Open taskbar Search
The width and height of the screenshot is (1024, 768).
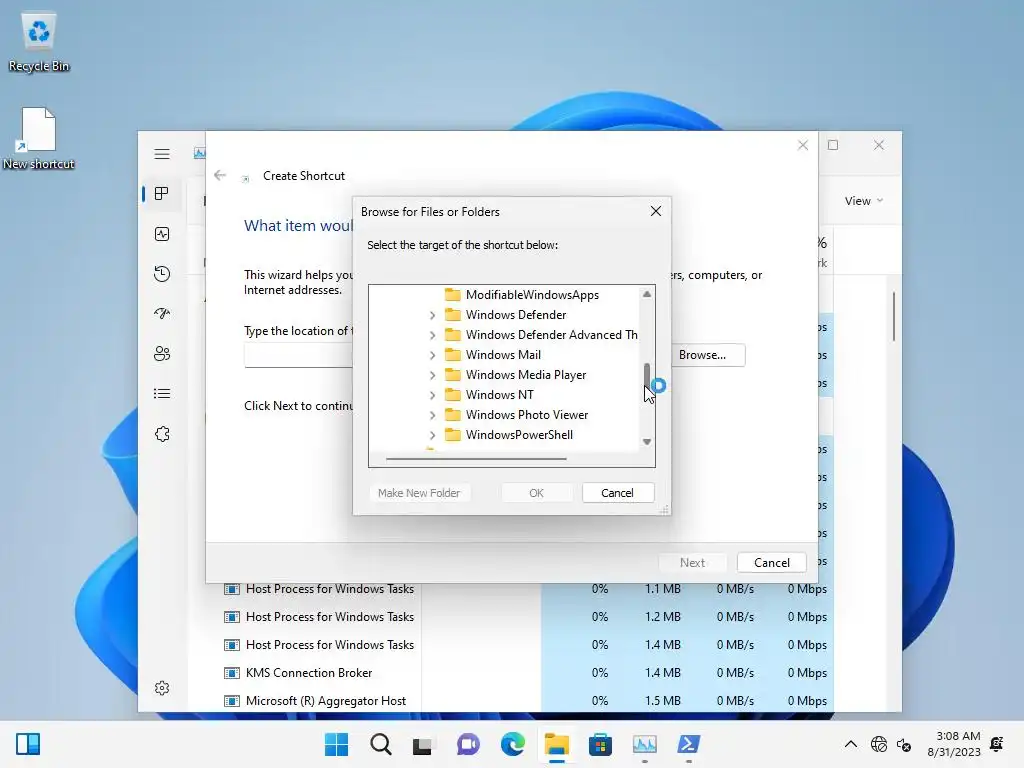[381, 744]
